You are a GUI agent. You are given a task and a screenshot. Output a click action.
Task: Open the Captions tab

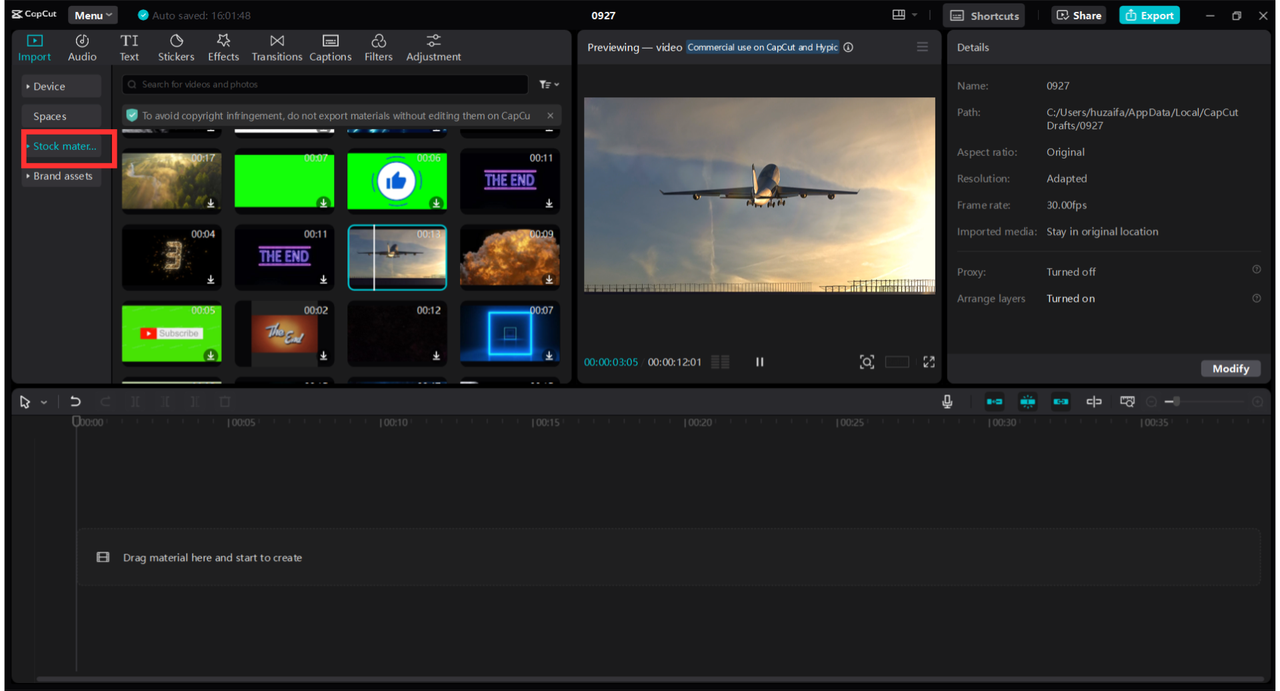click(330, 47)
